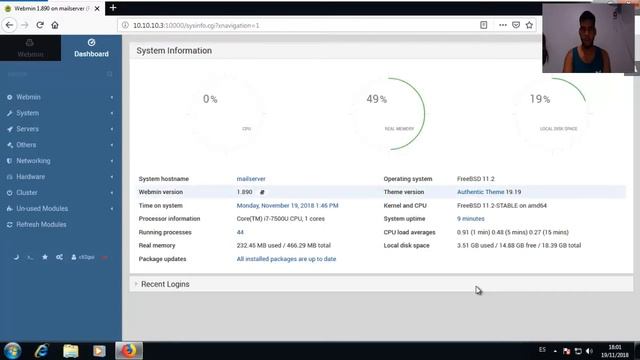
Task: Open the Networking arrow expander
Action: (112, 161)
